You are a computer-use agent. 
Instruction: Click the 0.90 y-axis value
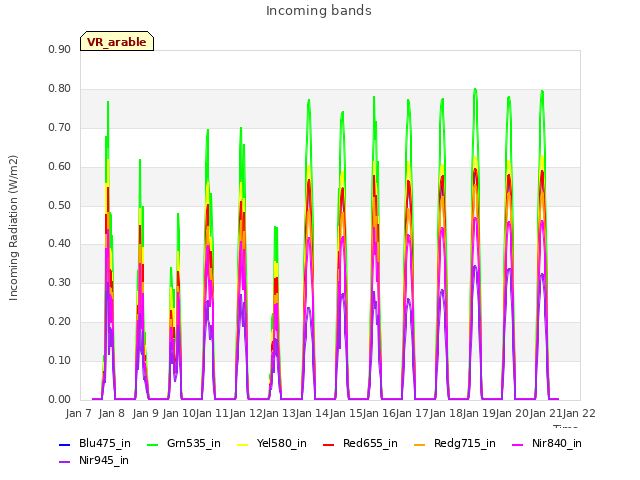pos(60,50)
